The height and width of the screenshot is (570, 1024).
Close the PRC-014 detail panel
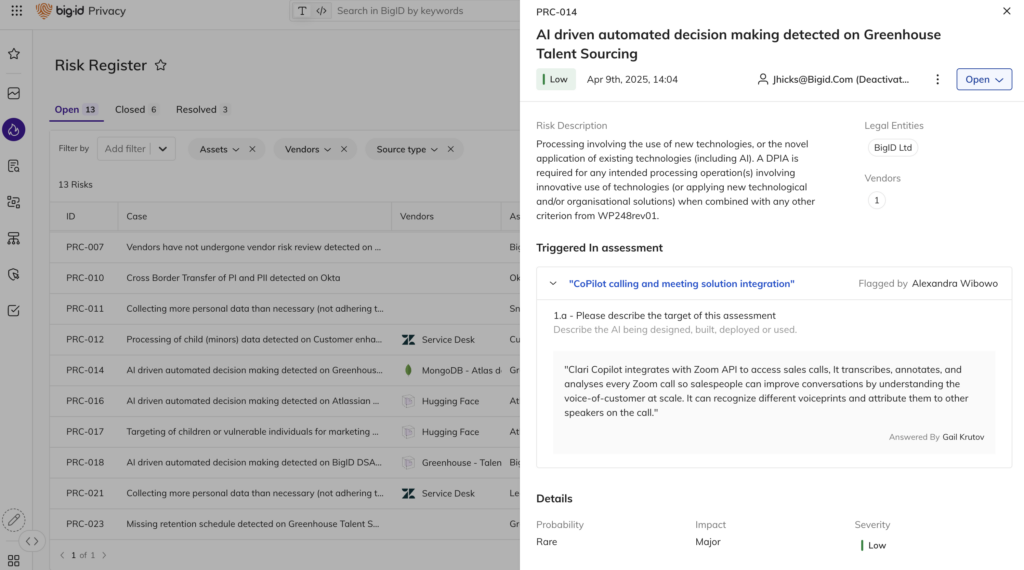1006,11
